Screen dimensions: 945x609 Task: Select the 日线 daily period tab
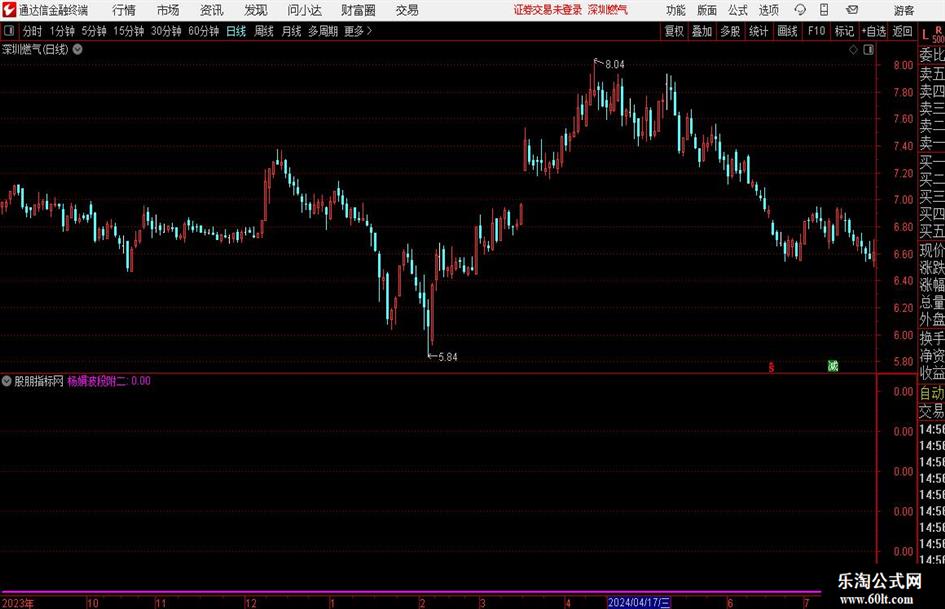236,31
